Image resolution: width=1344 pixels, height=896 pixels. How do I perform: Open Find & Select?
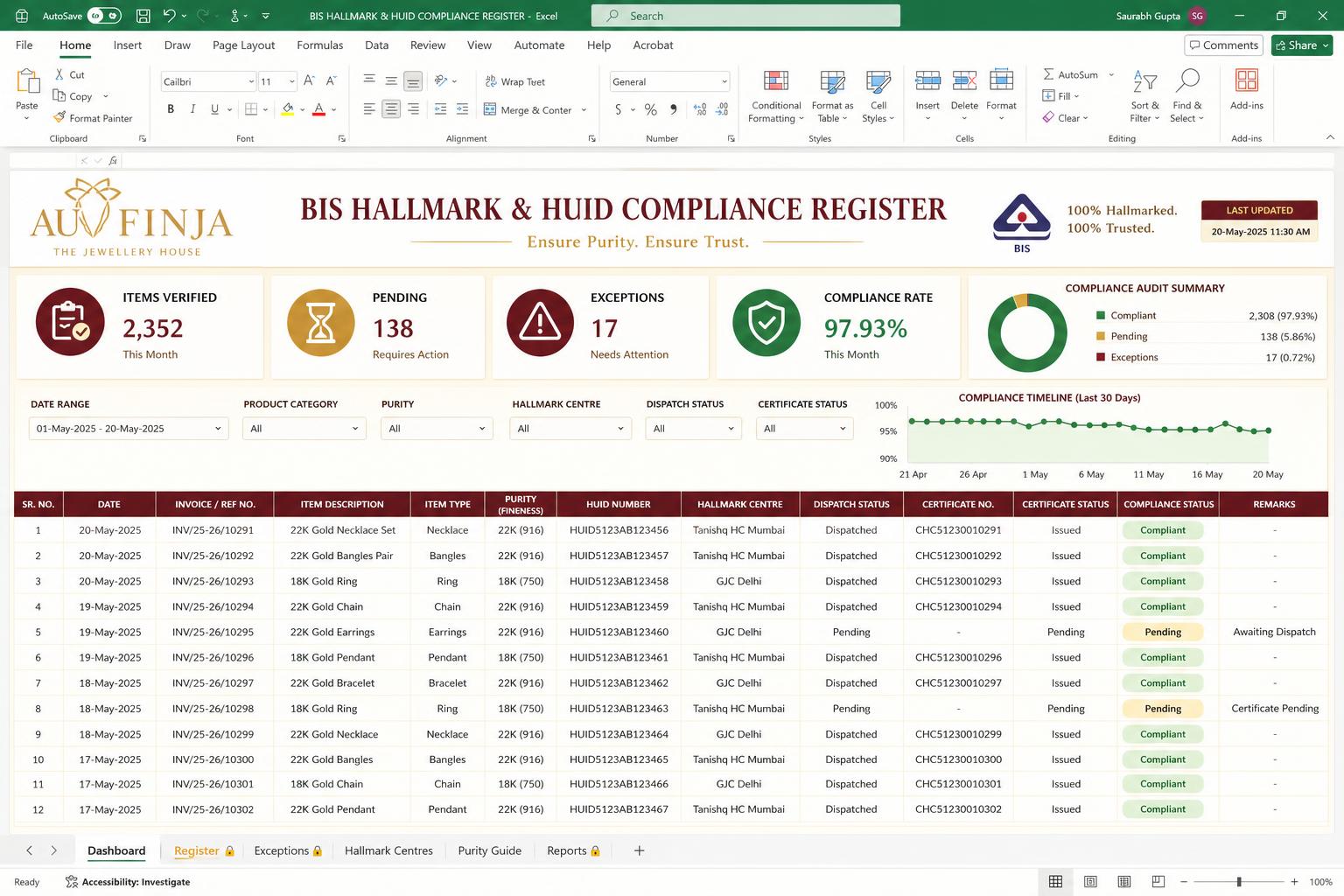[x=1187, y=96]
